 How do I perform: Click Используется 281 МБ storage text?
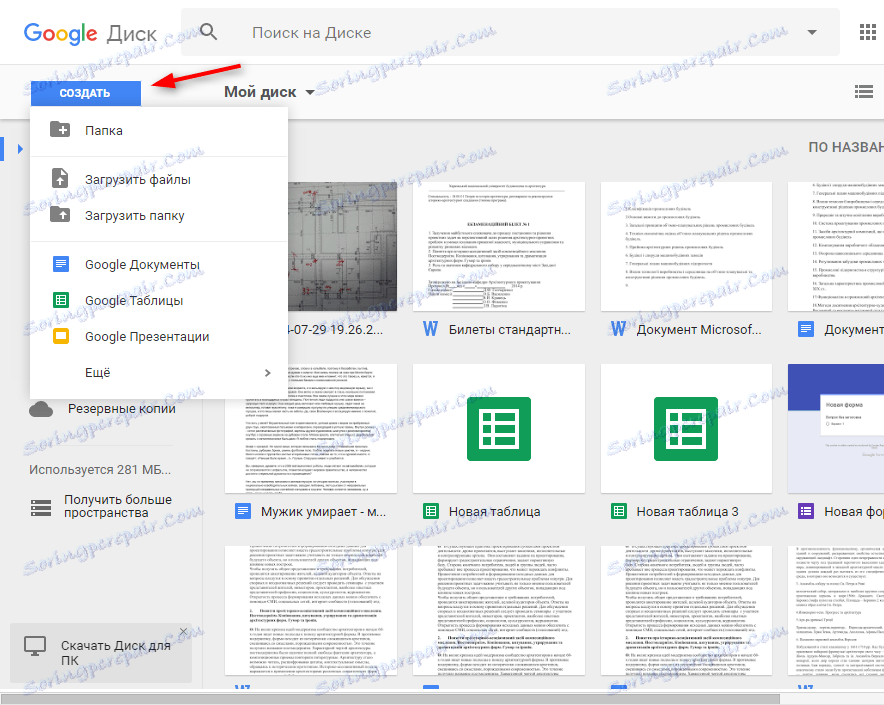coord(100,469)
